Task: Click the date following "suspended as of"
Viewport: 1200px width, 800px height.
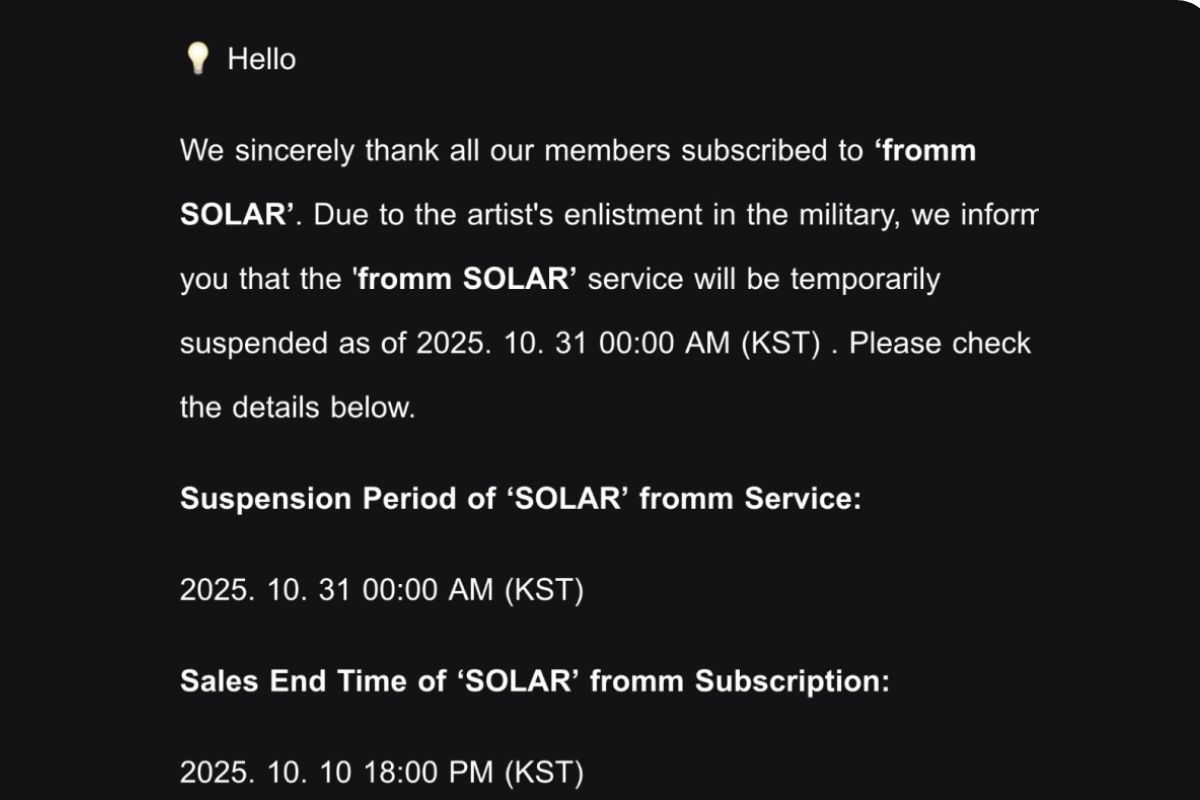Action: point(618,343)
